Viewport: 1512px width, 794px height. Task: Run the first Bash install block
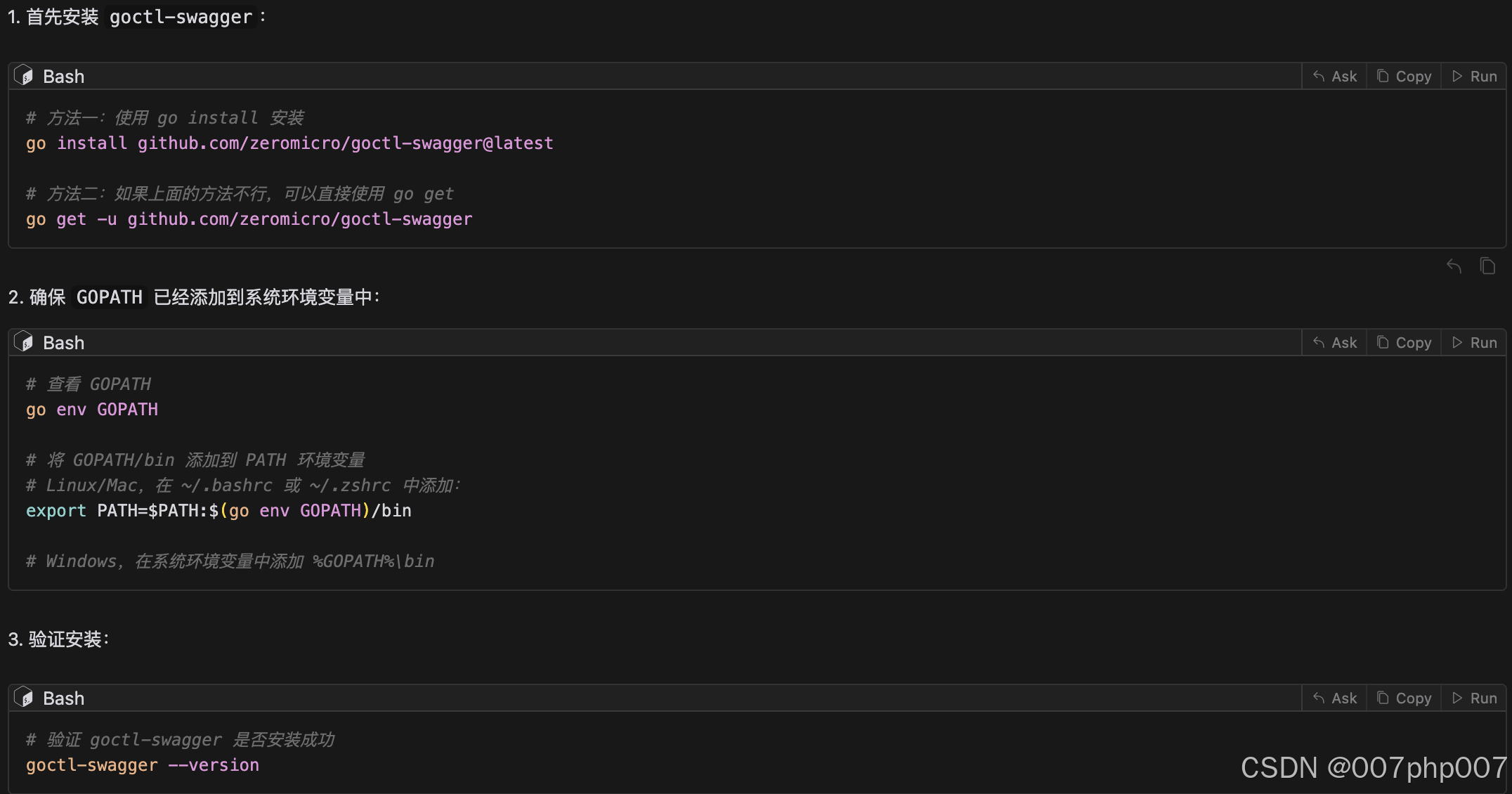tap(1474, 77)
